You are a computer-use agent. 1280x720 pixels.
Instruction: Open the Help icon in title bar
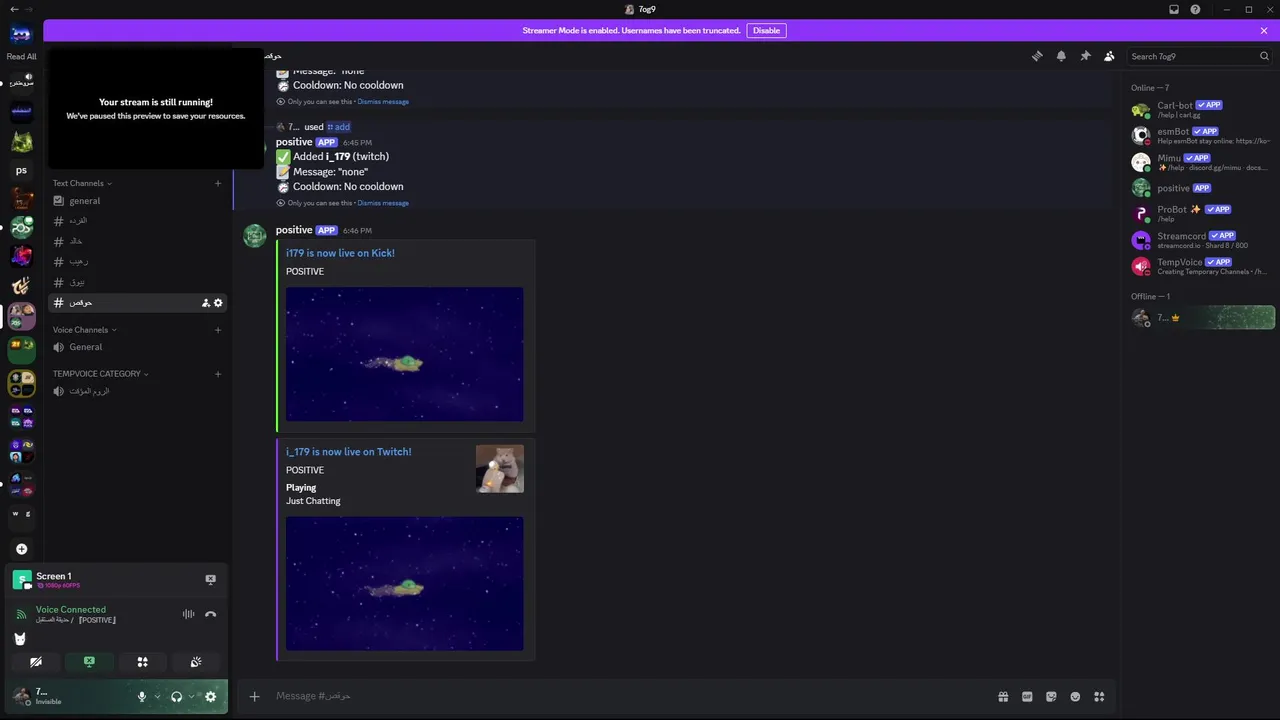(1196, 9)
